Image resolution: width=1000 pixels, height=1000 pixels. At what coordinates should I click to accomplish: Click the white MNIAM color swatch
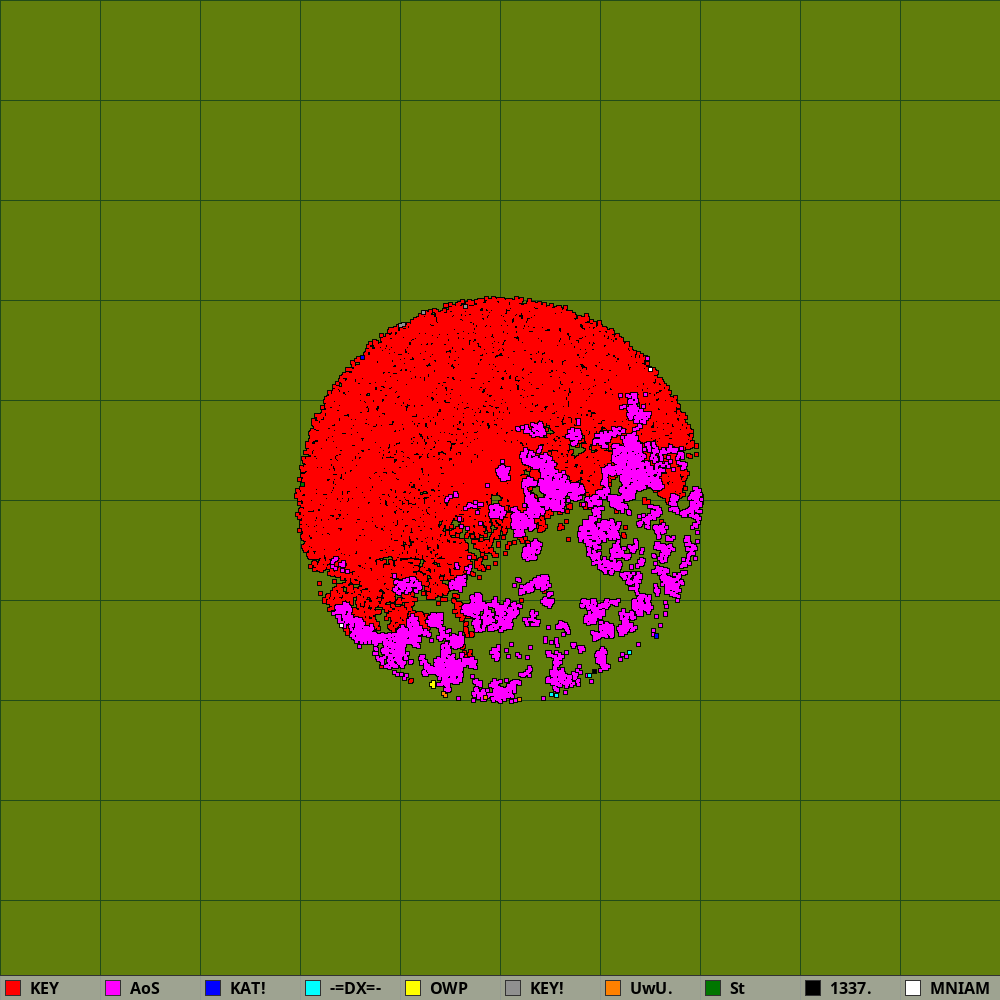click(913, 988)
